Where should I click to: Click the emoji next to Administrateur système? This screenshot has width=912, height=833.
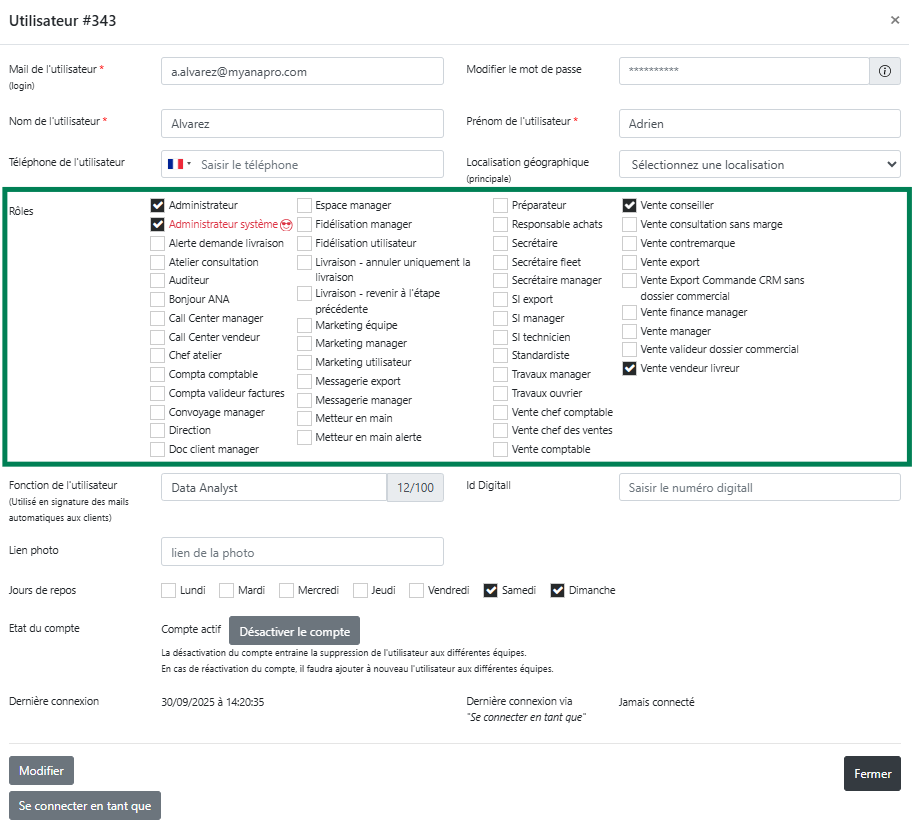click(x=286, y=225)
